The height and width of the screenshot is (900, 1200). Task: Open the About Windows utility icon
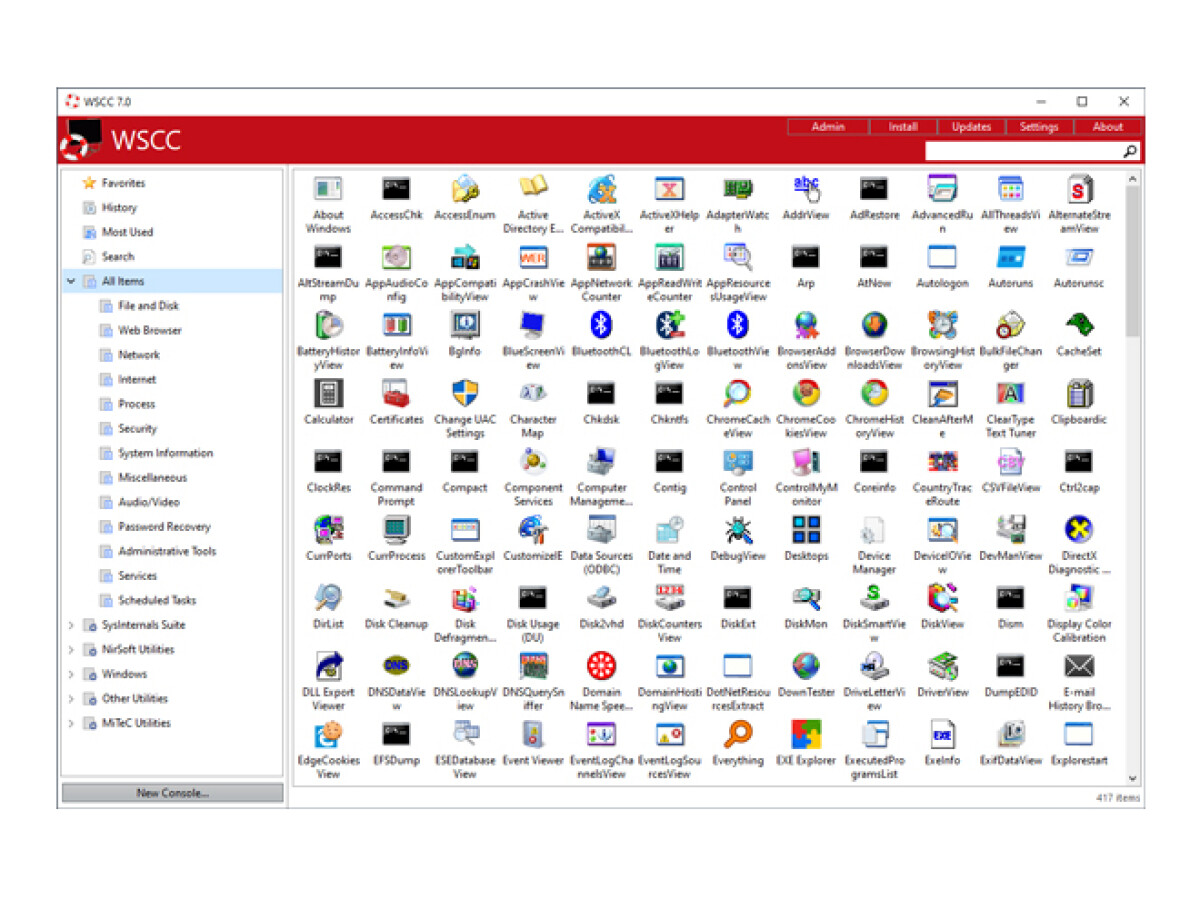click(x=328, y=188)
